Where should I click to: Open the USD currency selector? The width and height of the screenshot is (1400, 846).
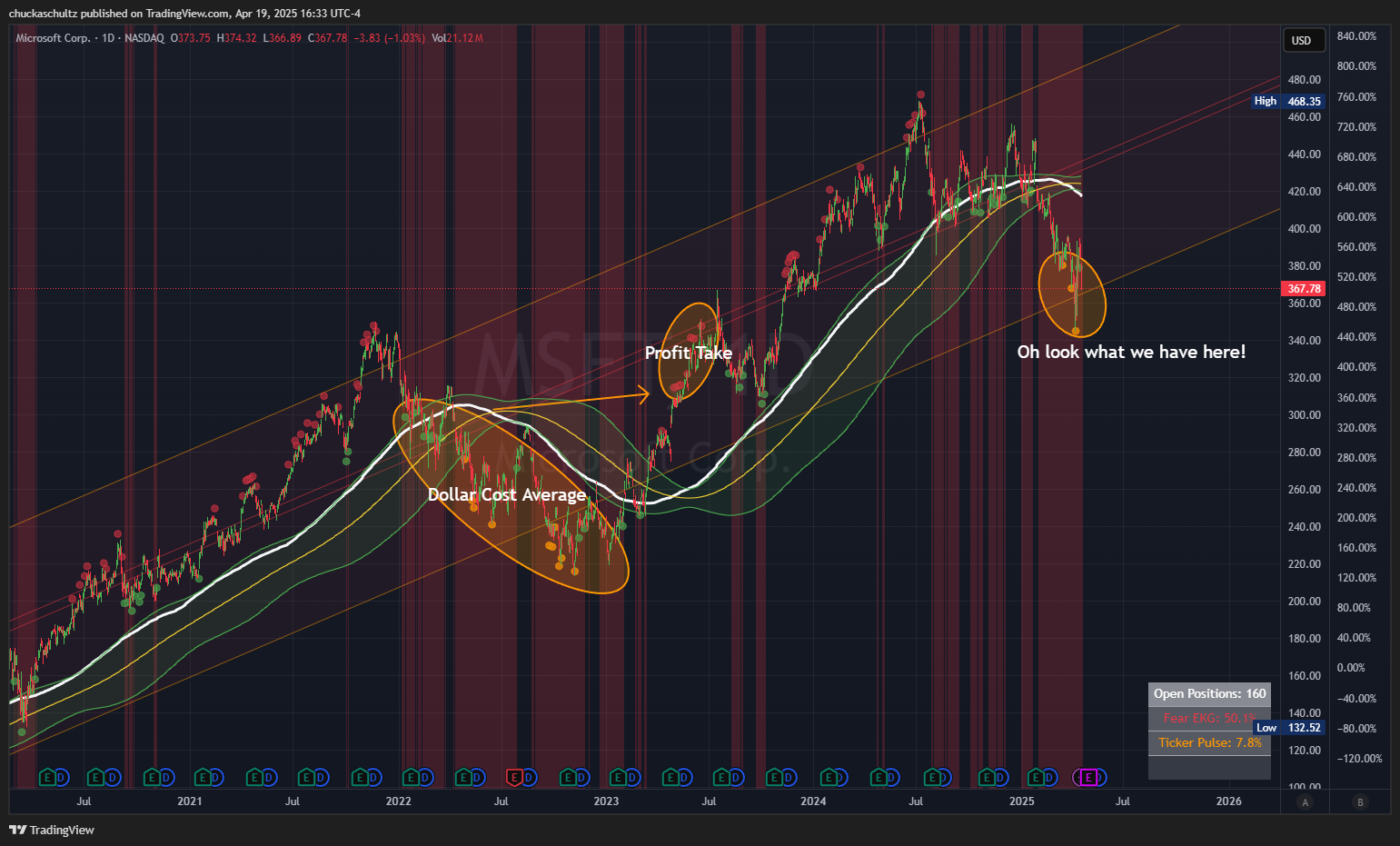1302,40
